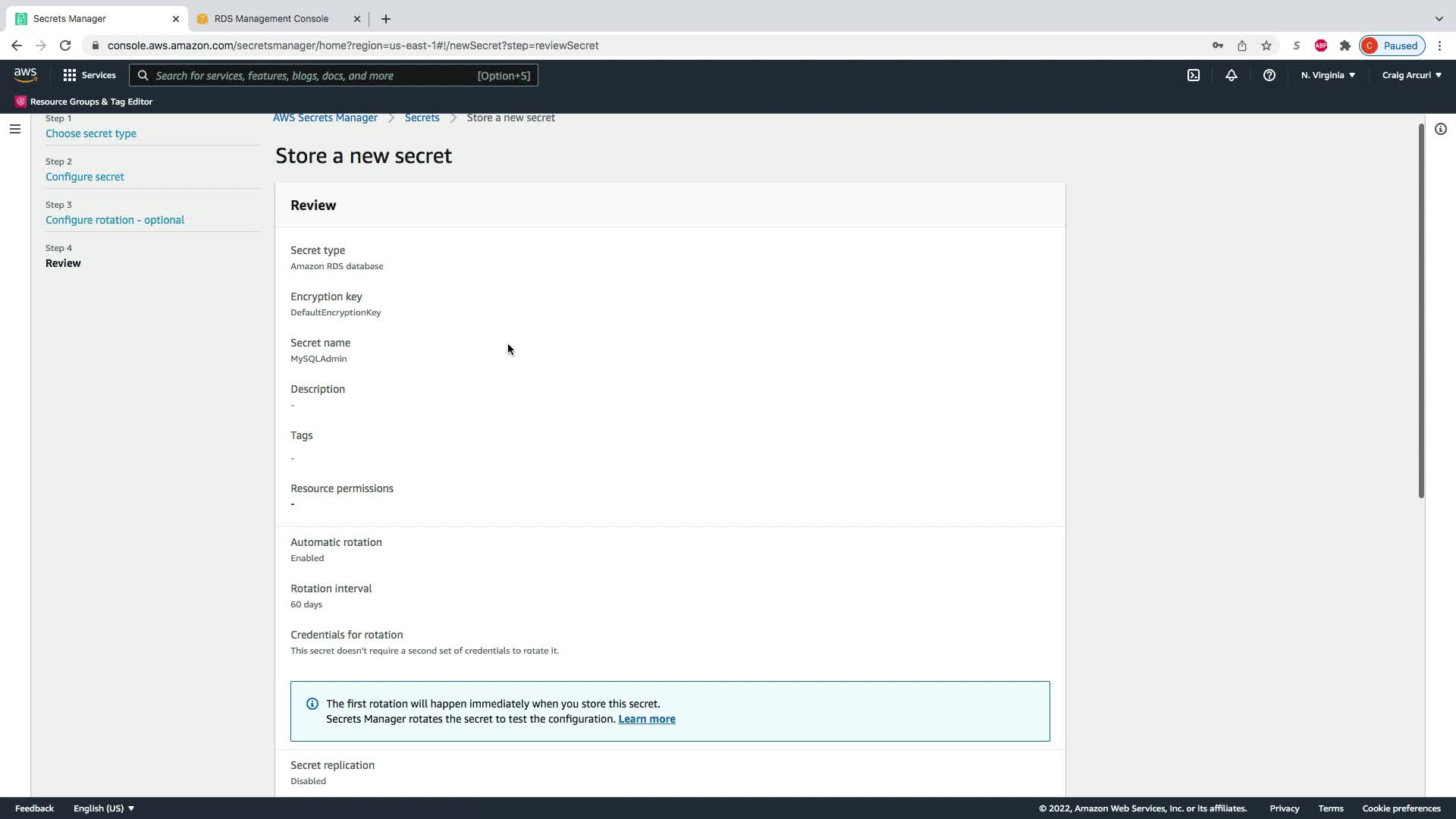Open English (US) language selector
This screenshot has height=819, width=1456.
(x=104, y=808)
